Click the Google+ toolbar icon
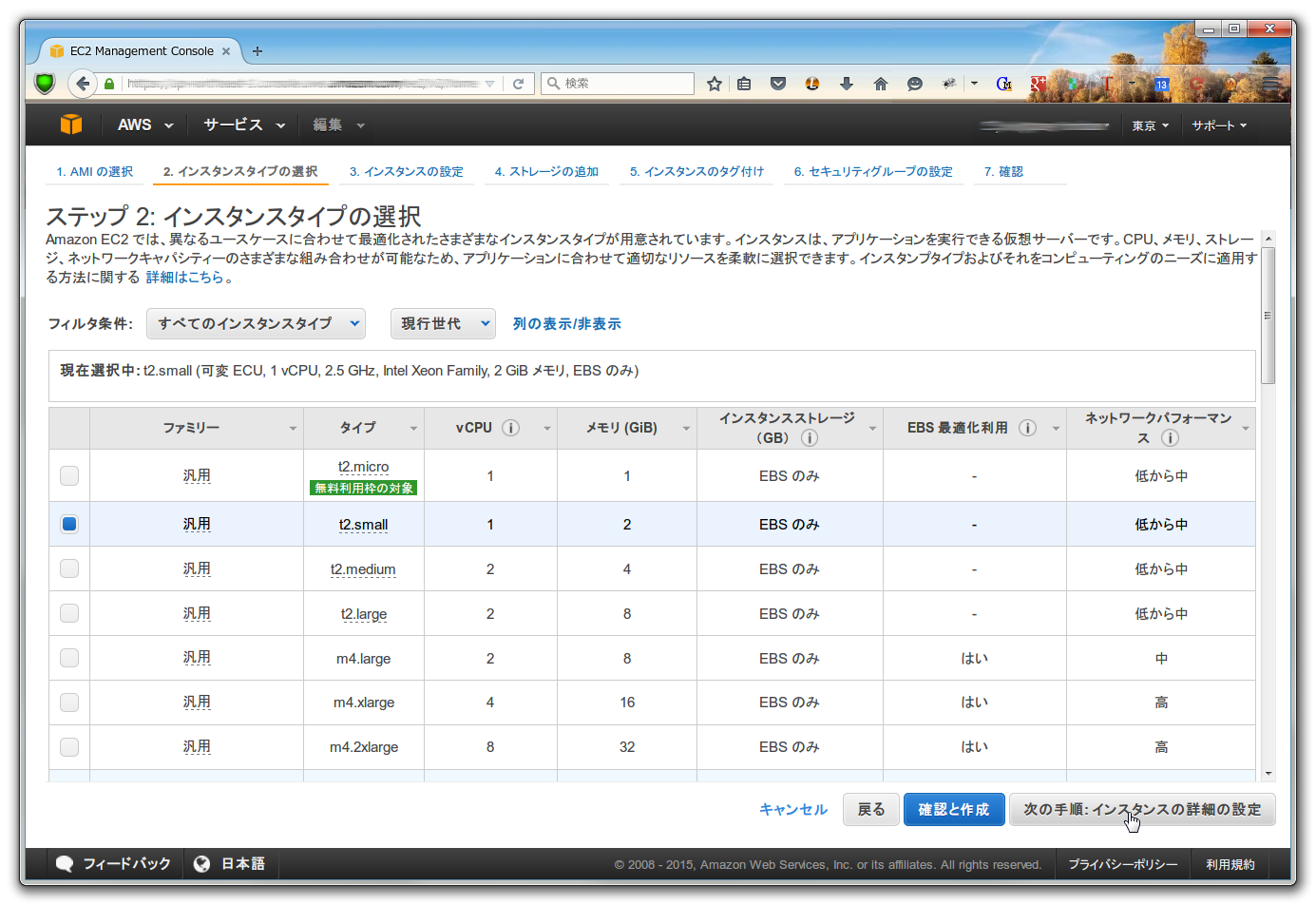Viewport: 1316px width, 905px height. pyautogui.click(x=1038, y=84)
